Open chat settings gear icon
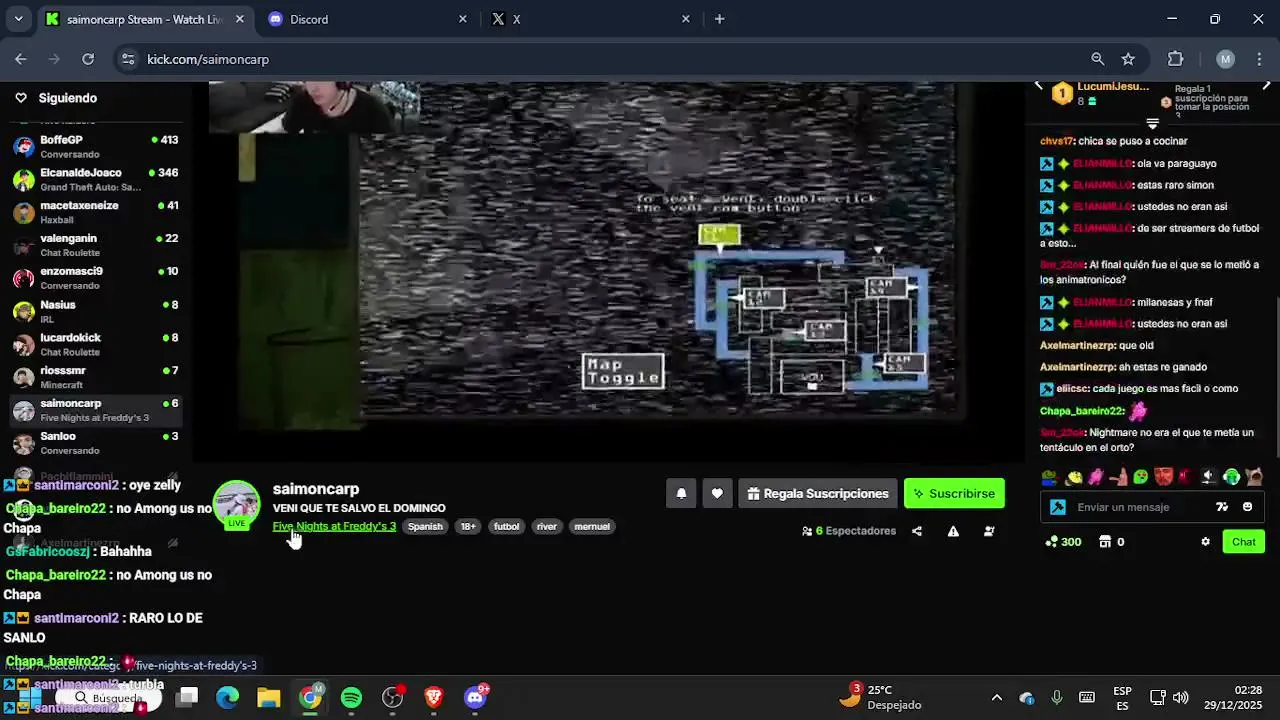The image size is (1280, 720). pyautogui.click(x=1205, y=542)
